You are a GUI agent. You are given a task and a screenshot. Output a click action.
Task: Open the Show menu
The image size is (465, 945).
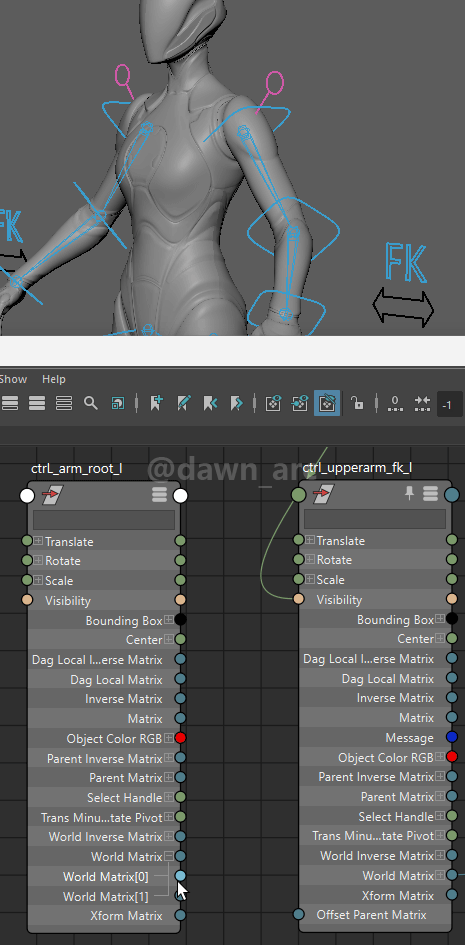[13, 379]
